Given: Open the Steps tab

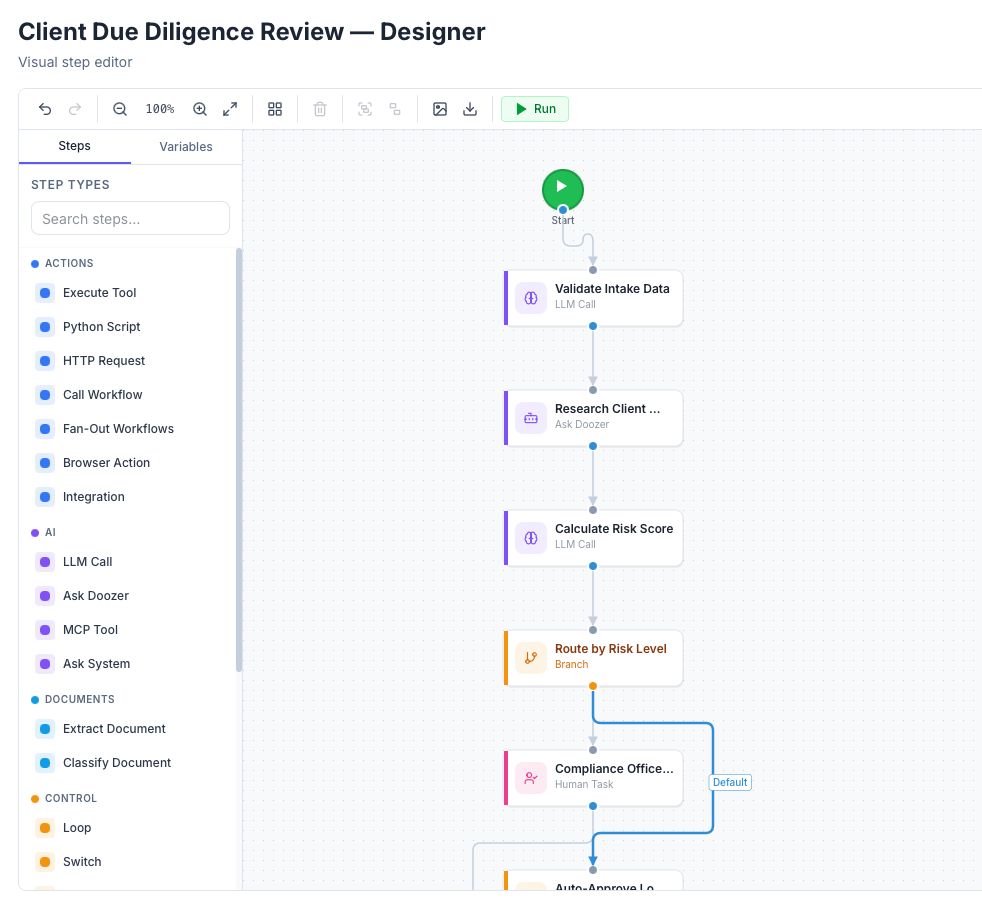Looking at the screenshot, I should coord(74,147).
